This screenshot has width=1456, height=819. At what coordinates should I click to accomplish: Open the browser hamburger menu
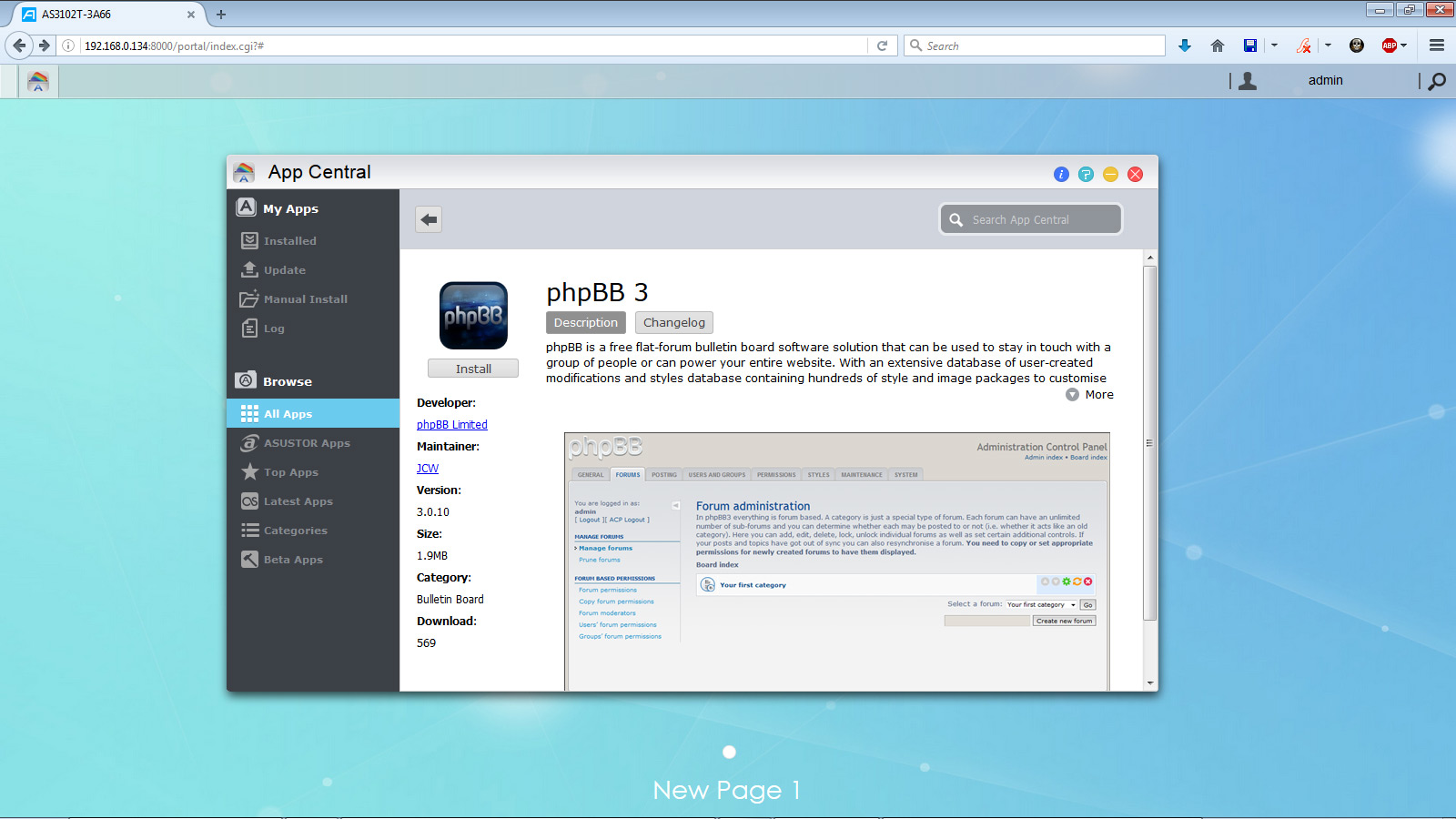click(x=1437, y=45)
